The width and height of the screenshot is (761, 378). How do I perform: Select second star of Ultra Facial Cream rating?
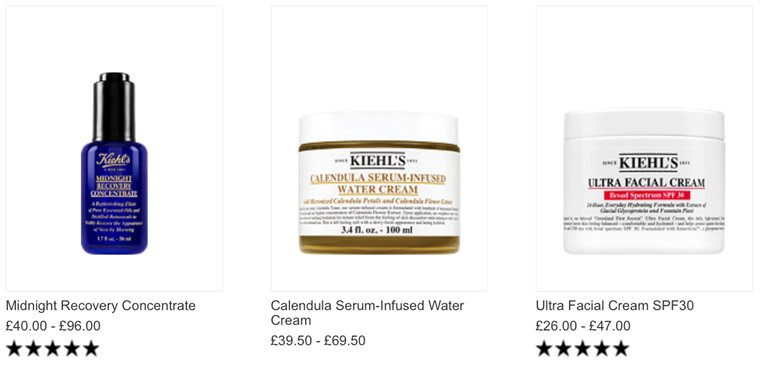coord(563,348)
